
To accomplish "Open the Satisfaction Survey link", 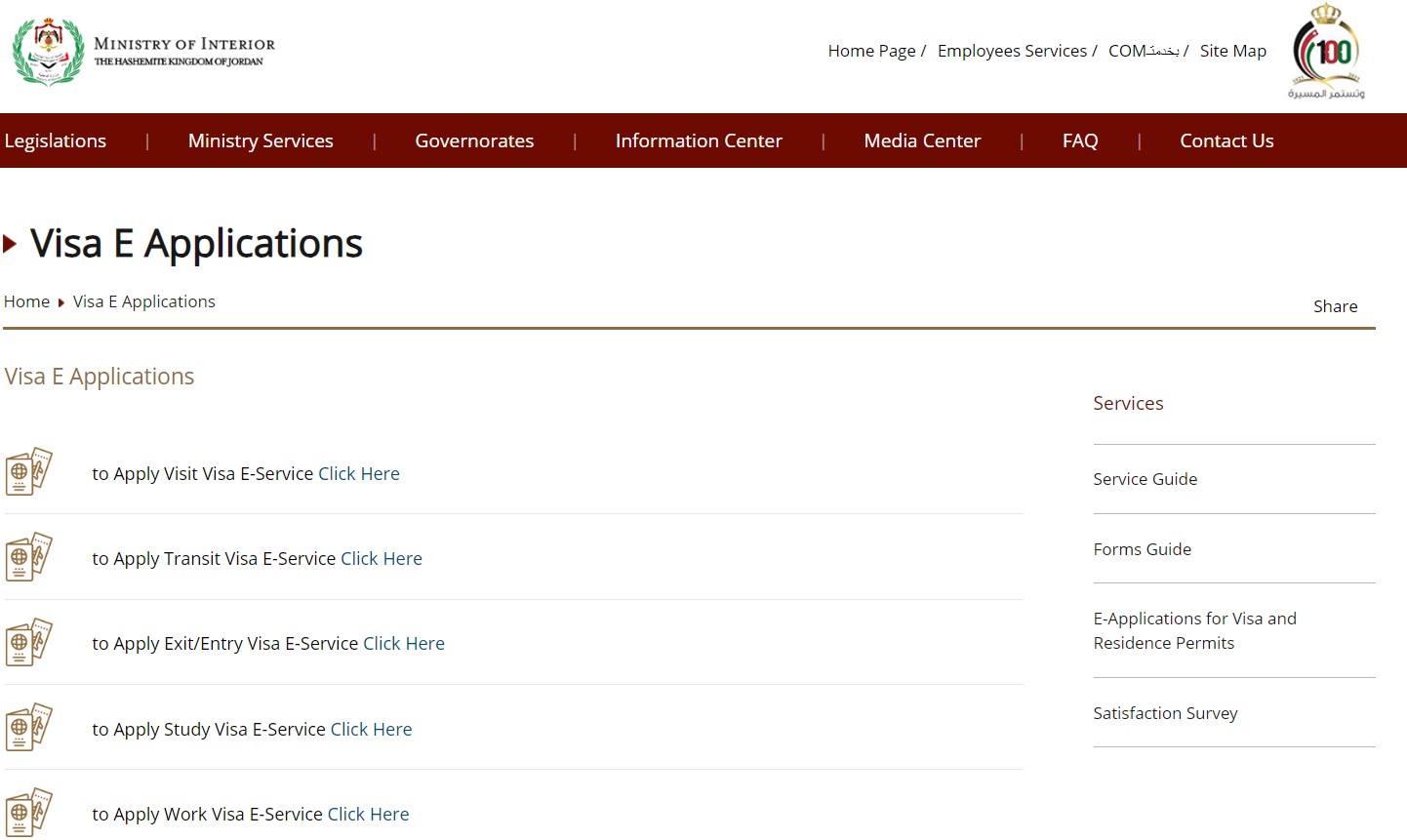I will 1165,713.
